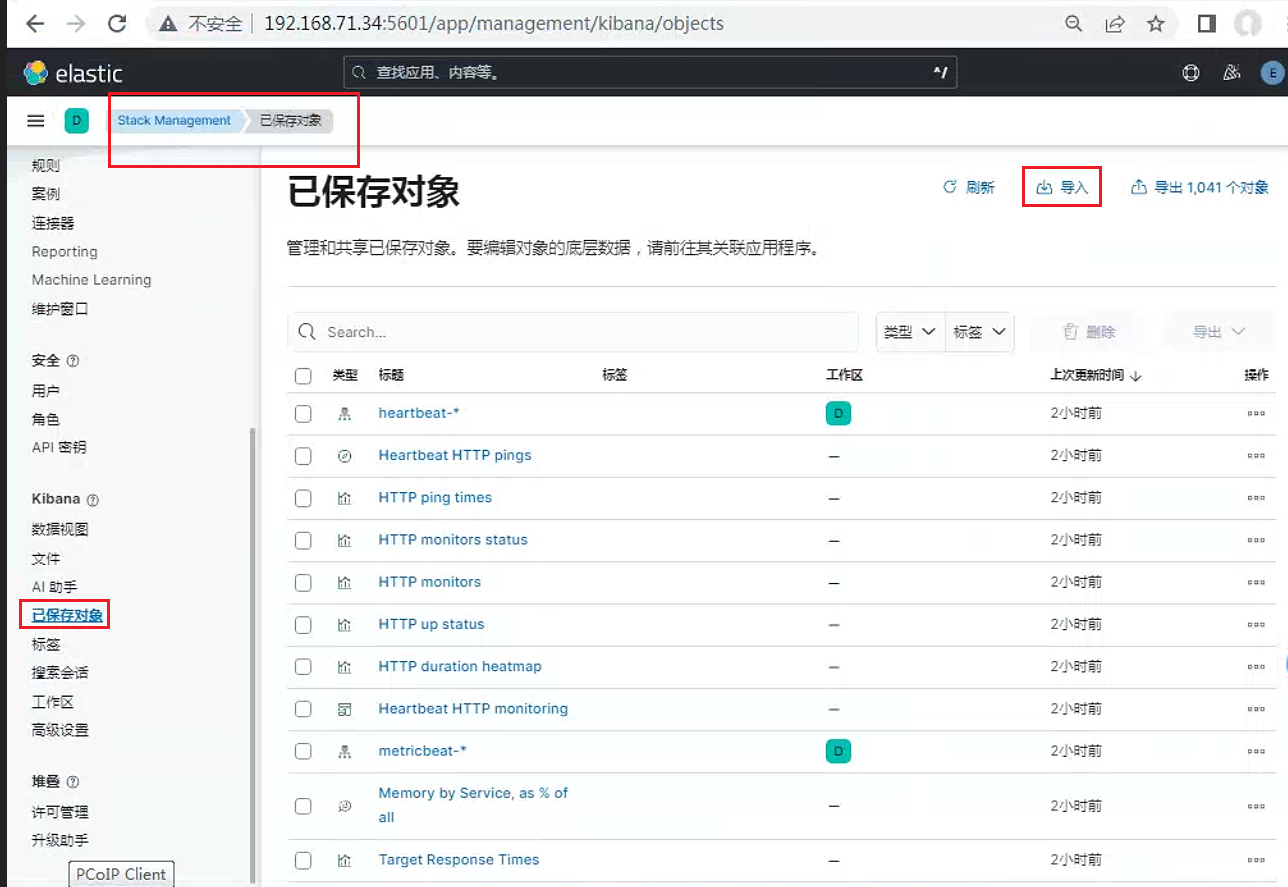Viewport: 1288px width, 887px height.
Task: Bookmark this page with the star icon
Action: click(1156, 23)
